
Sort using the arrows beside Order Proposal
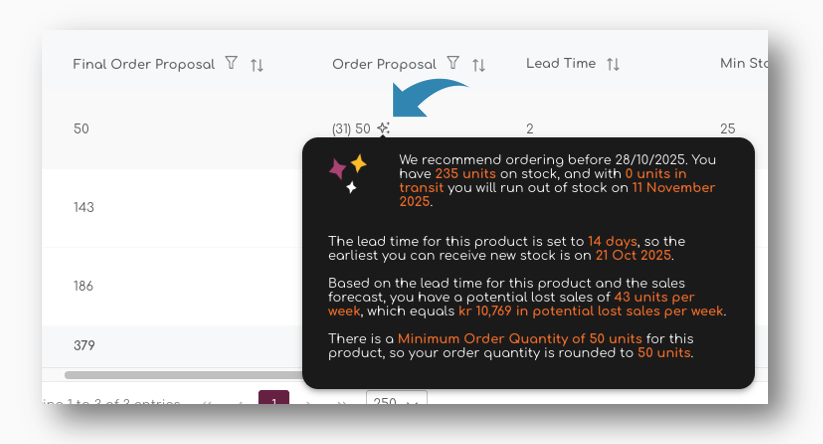point(478,65)
